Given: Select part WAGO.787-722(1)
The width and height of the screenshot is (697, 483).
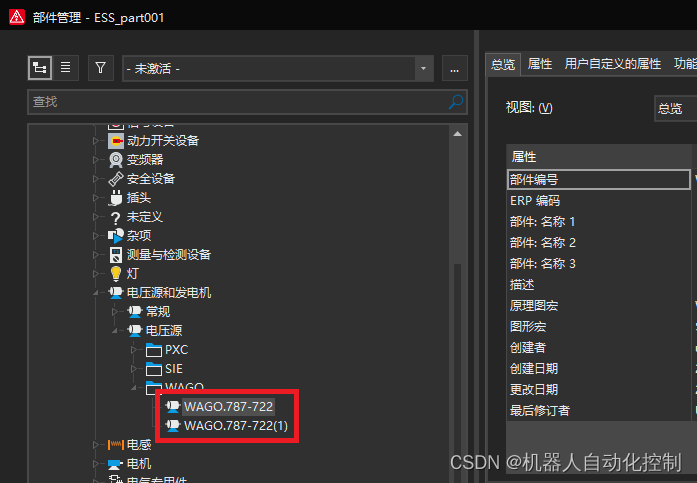Looking at the screenshot, I should (x=236, y=426).
